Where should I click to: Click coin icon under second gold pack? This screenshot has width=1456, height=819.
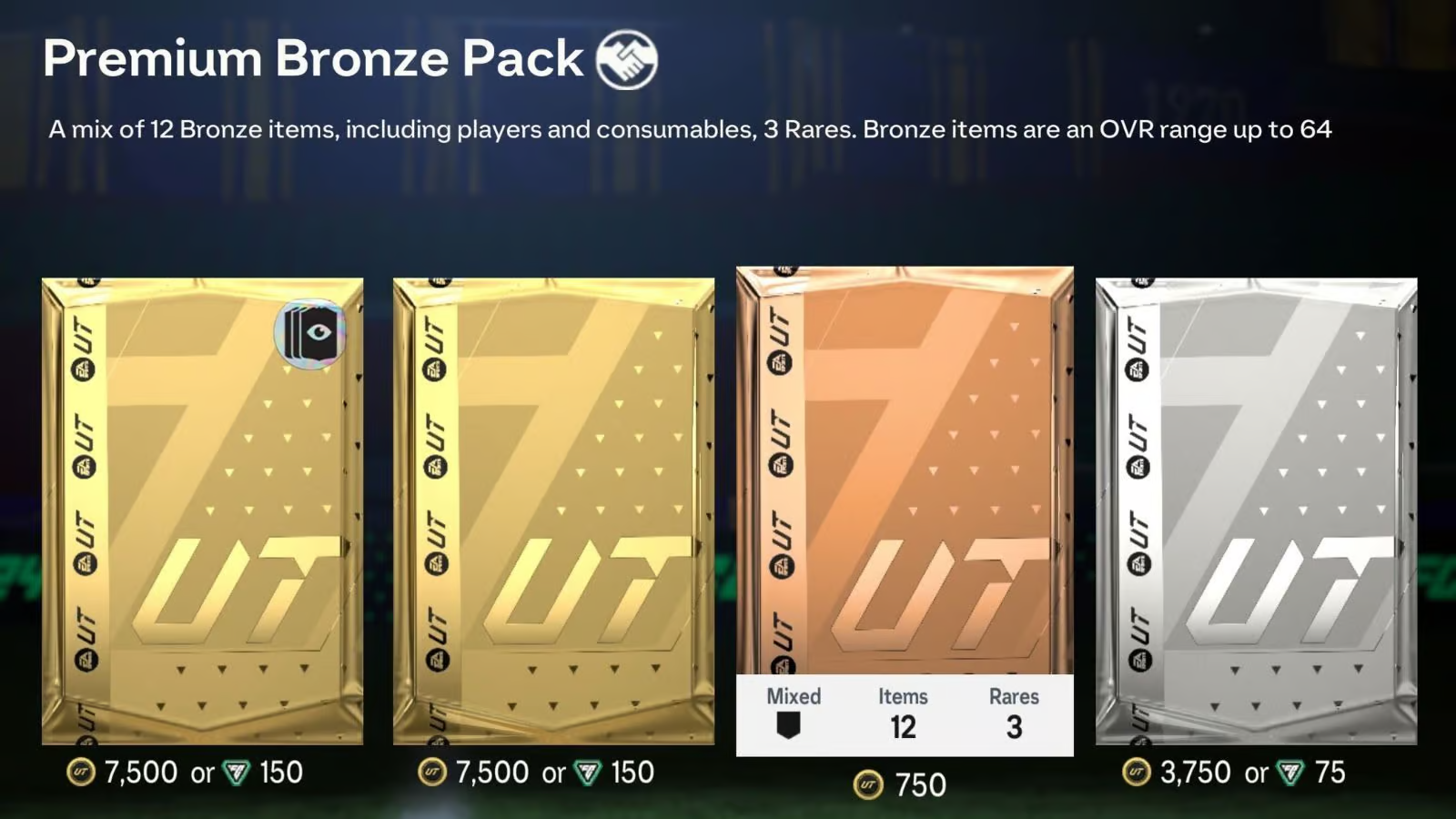(431, 773)
